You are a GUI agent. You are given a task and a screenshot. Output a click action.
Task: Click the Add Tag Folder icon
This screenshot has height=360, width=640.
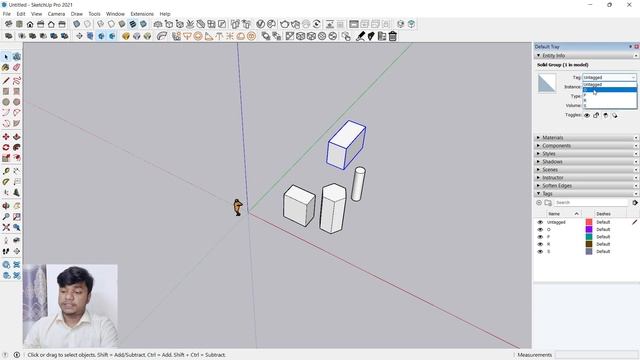click(x=548, y=202)
